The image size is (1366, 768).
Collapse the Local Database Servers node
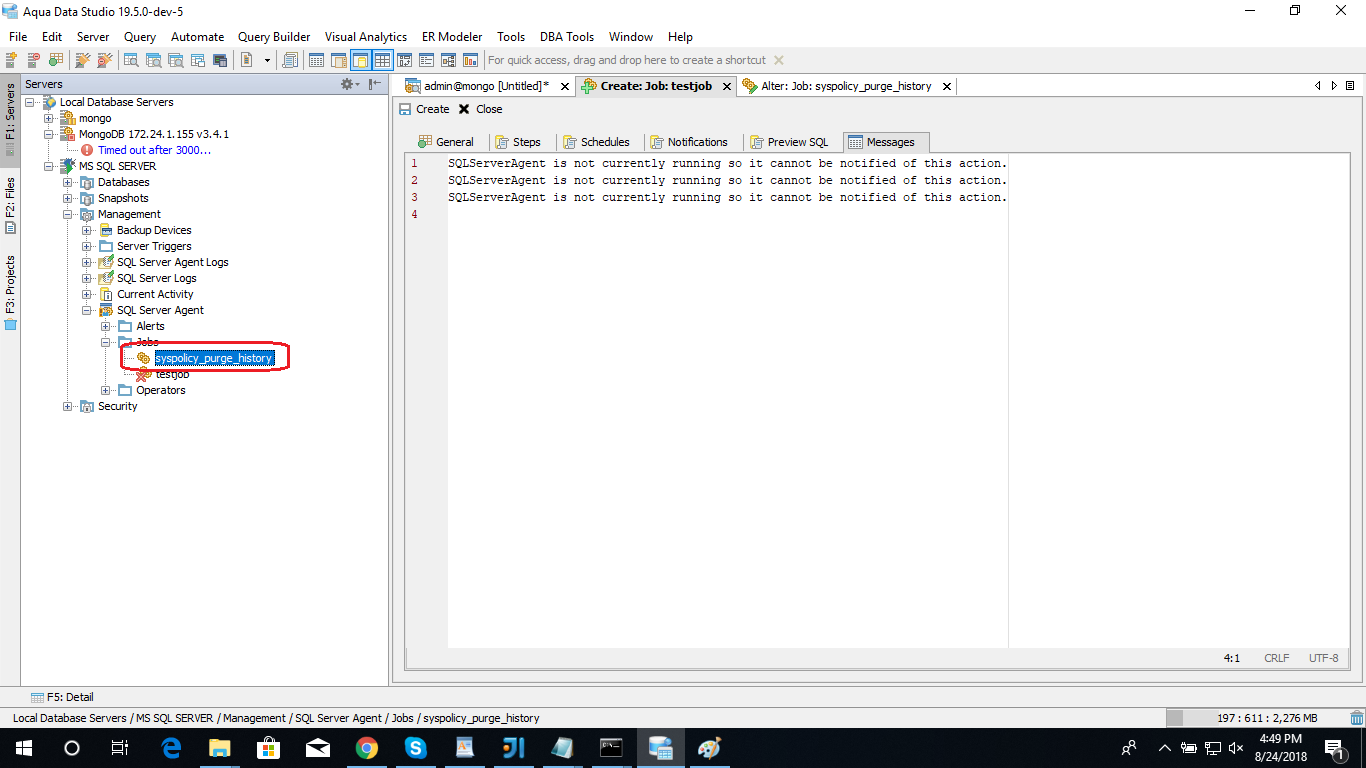click(30, 102)
